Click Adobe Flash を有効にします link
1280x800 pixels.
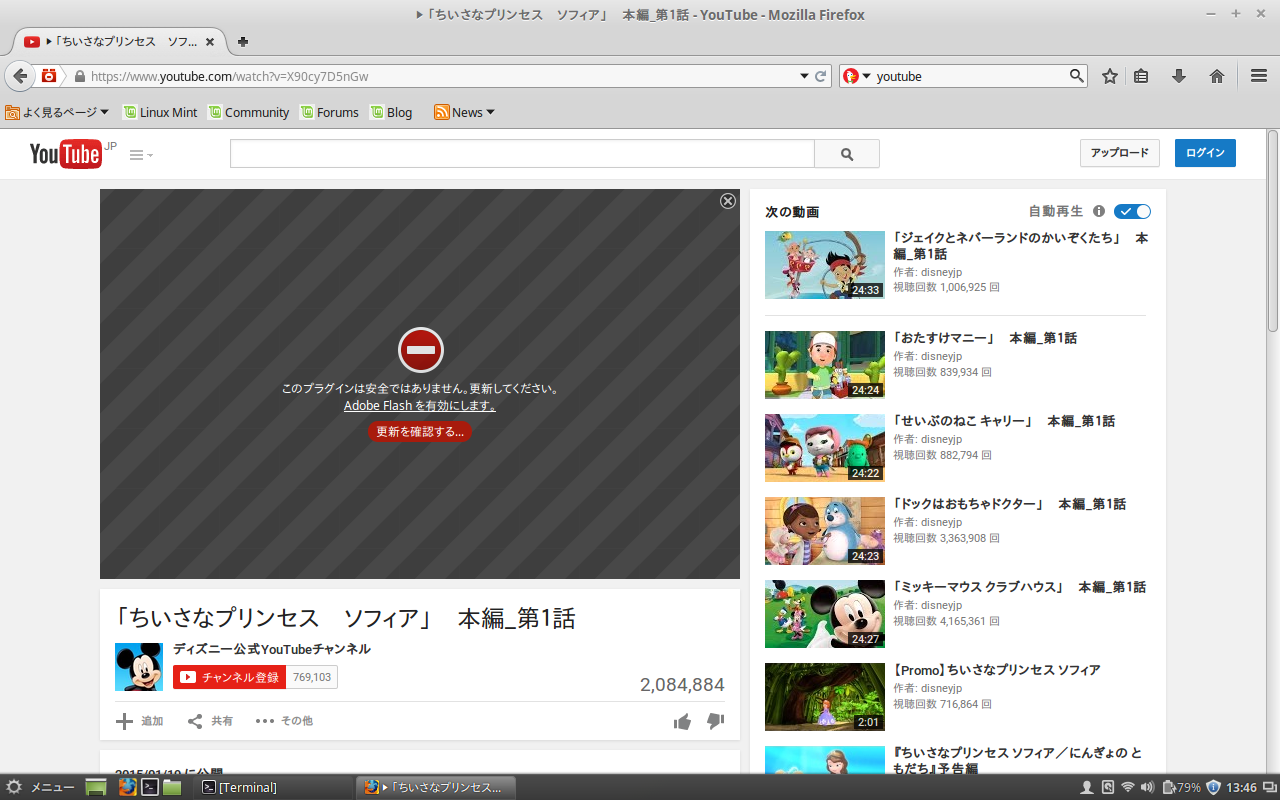pos(420,406)
